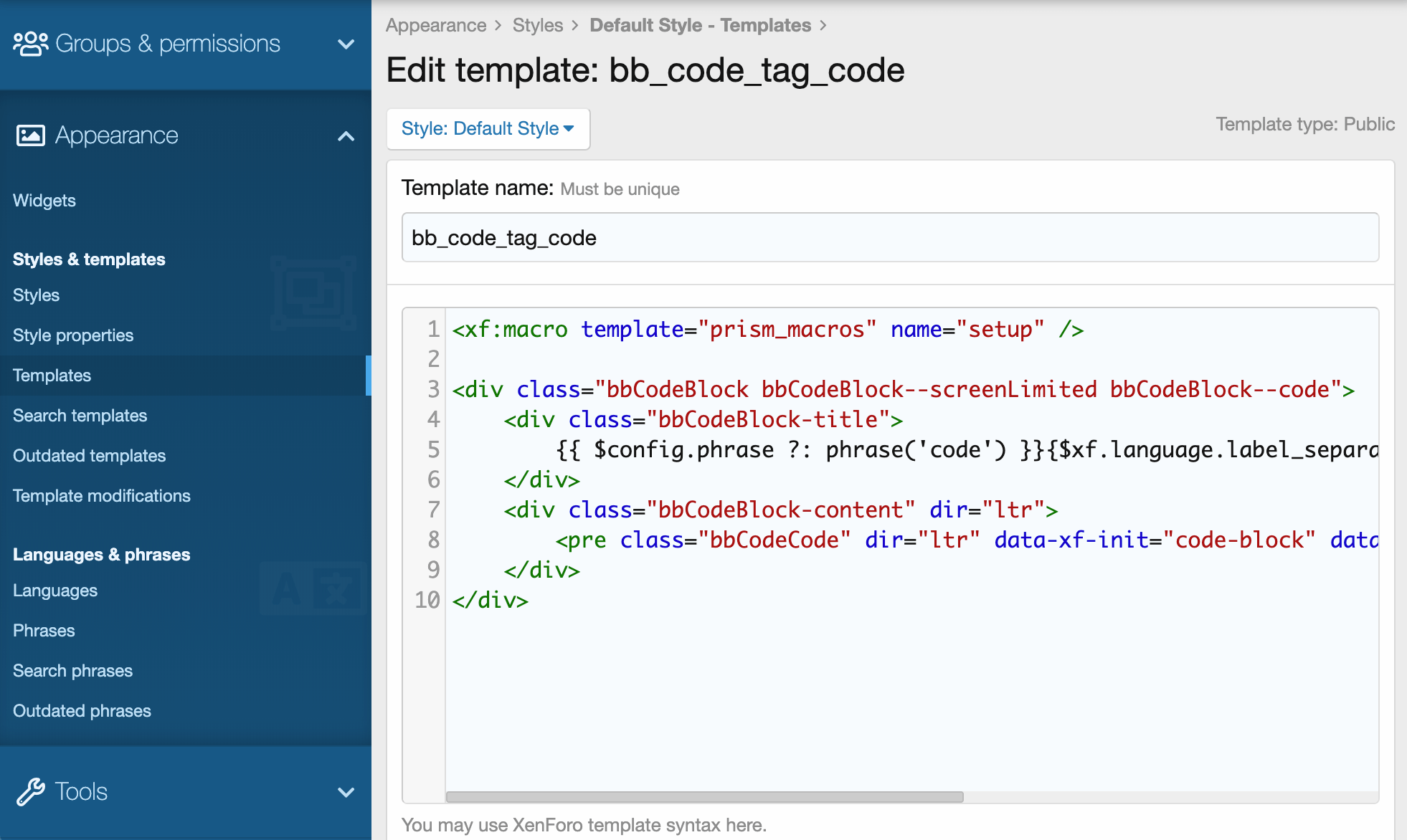Viewport: 1407px width, 840px height.
Task: Open Template modifications page
Action: click(102, 496)
